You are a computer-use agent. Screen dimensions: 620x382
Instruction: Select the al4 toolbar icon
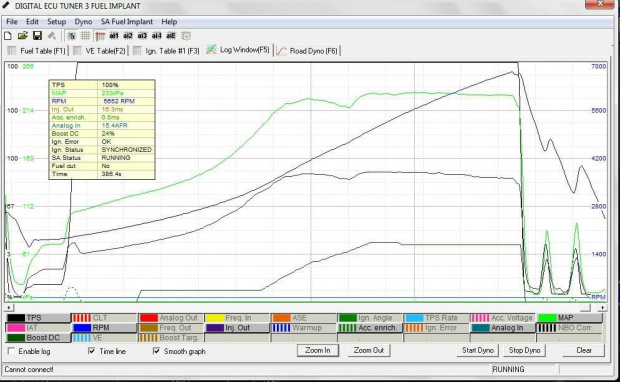tap(157, 36)
